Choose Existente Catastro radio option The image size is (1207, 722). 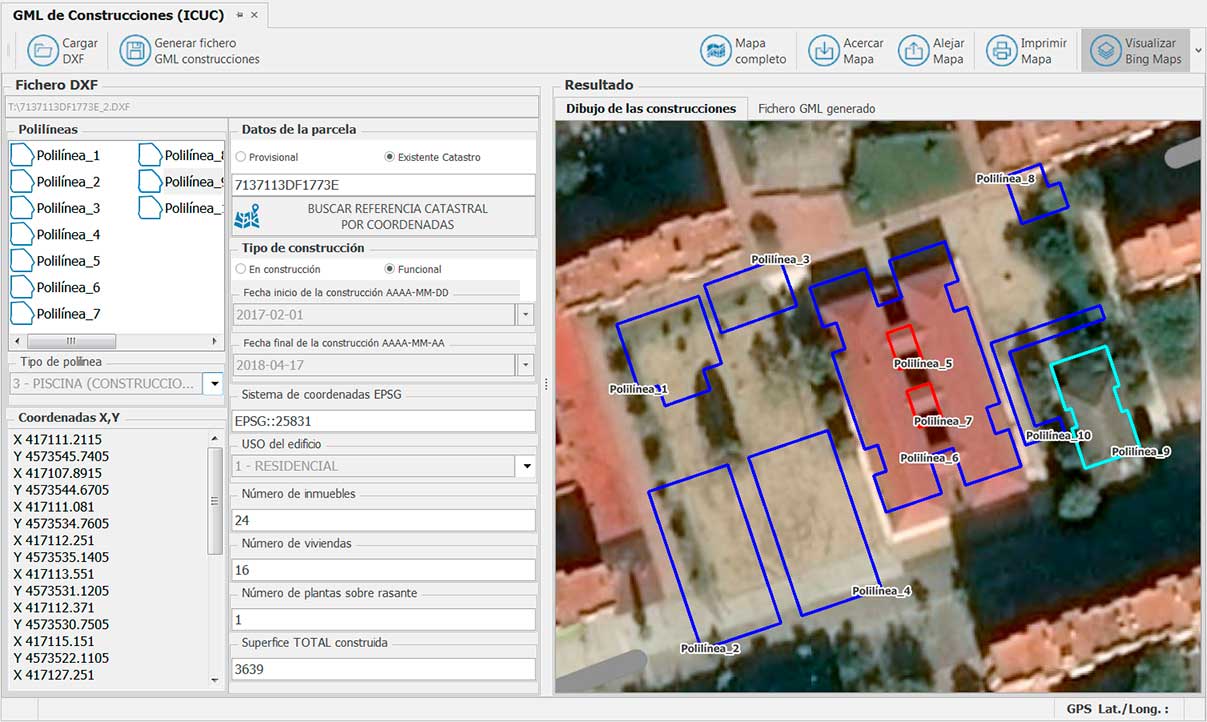tap(390, 157)
